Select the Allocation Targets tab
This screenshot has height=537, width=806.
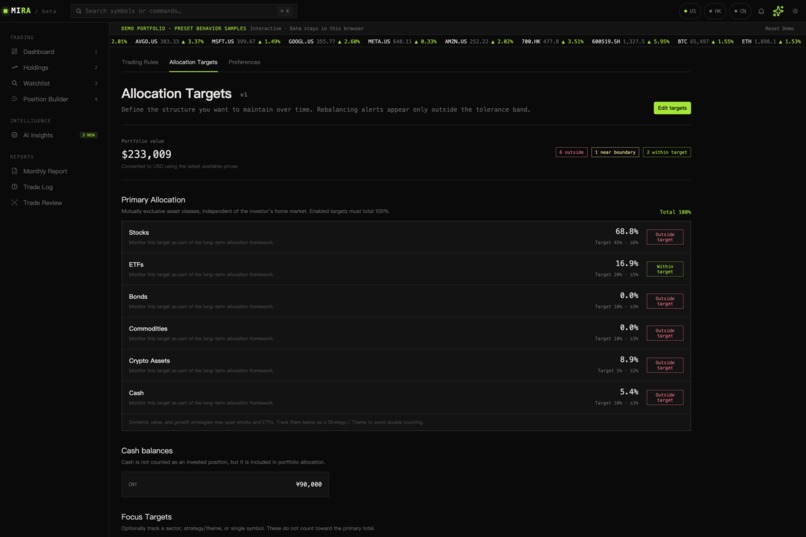click(193, 62)
